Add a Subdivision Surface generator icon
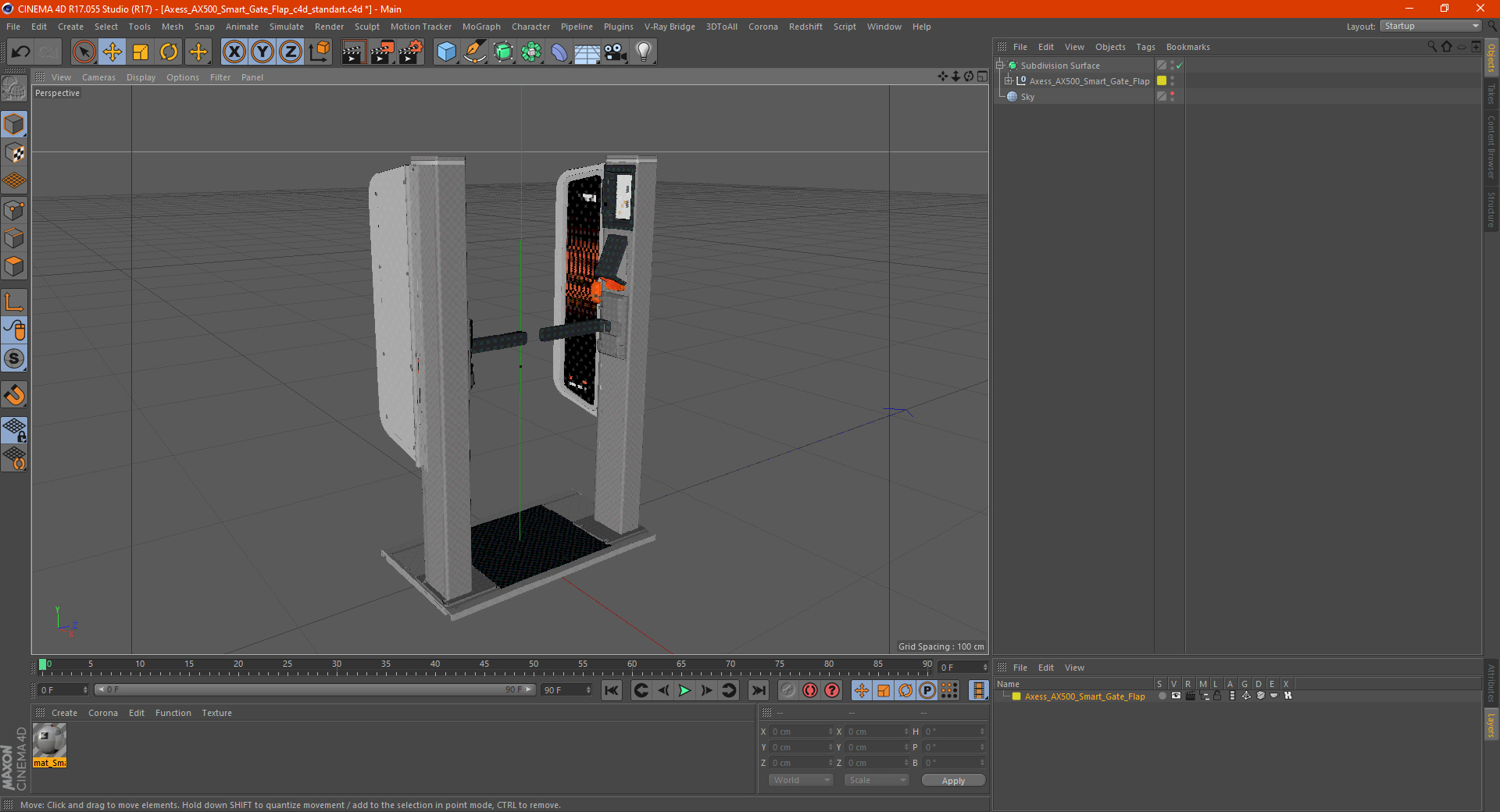The height and width of the screenshot is (812, 1500). point(503,52)
